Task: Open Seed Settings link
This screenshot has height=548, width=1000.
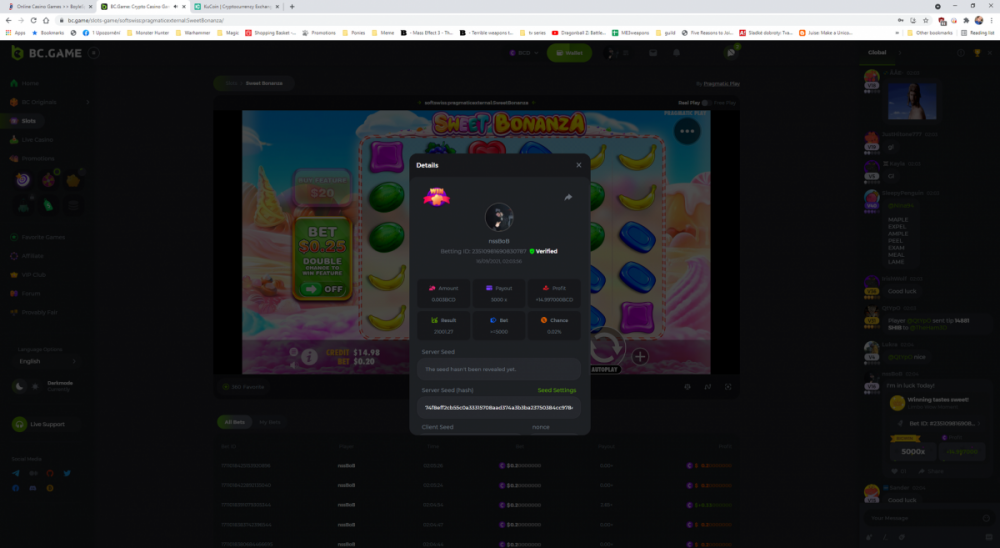Action: pyautogui.click(x=556, y=390)
